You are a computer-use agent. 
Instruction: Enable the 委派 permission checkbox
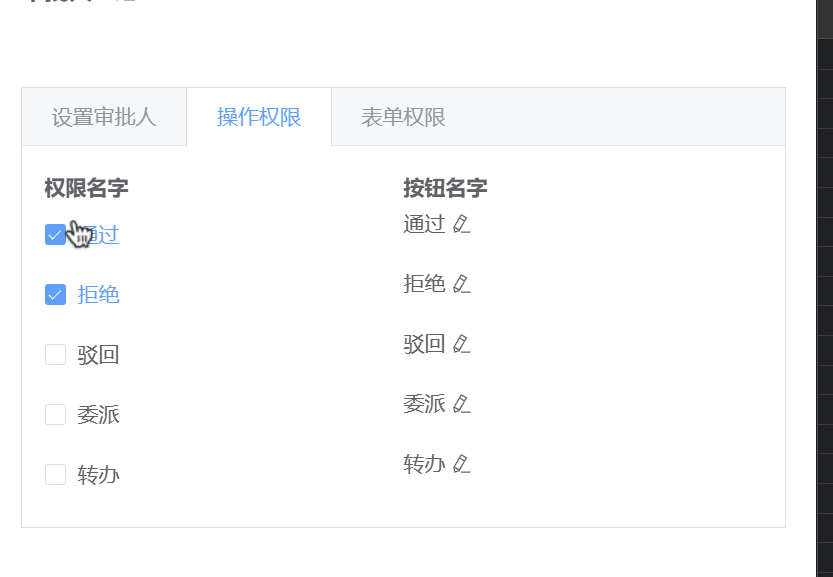tap(55, 415)
